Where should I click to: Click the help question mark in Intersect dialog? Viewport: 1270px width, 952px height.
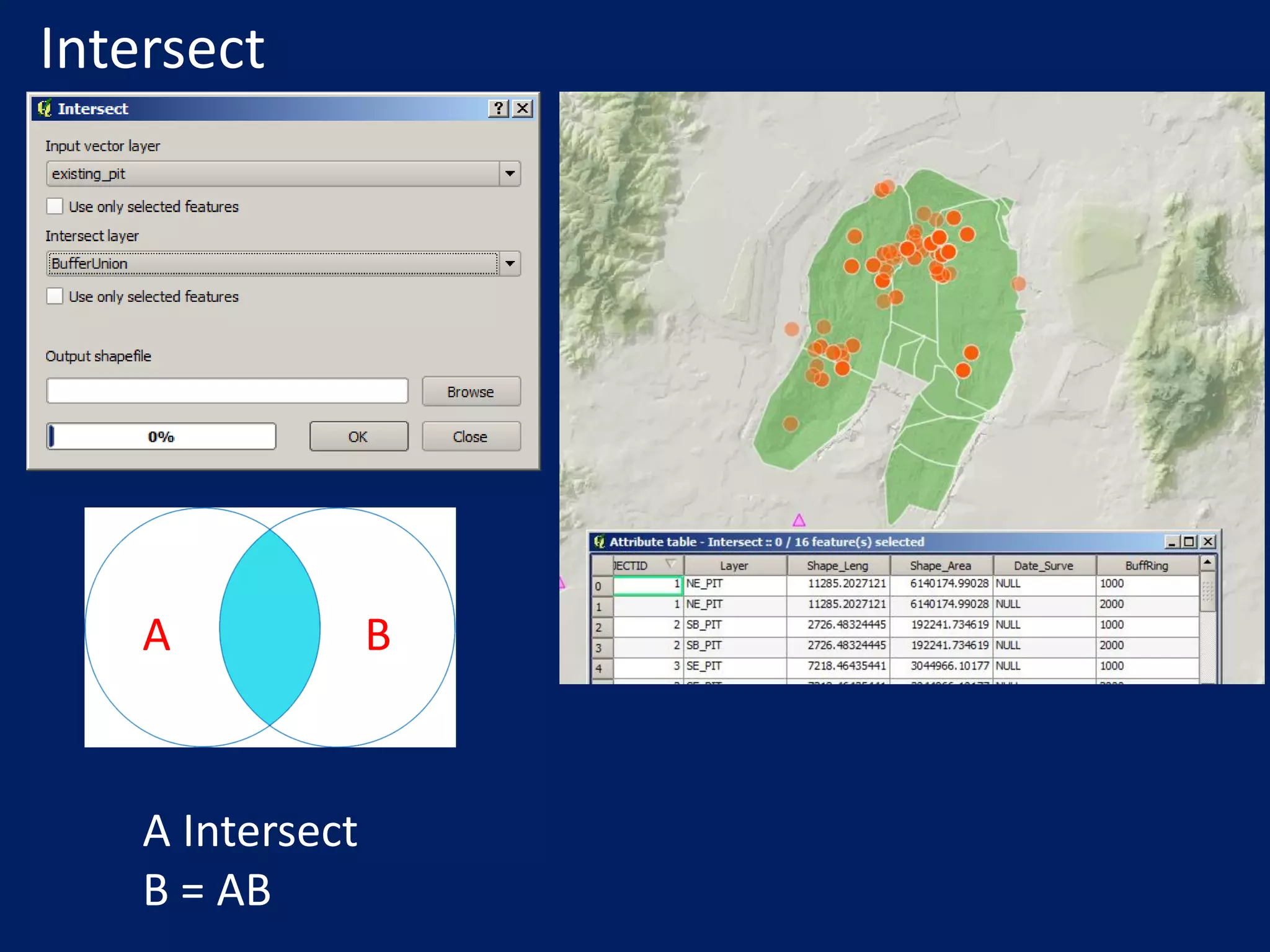coord(498,108)
